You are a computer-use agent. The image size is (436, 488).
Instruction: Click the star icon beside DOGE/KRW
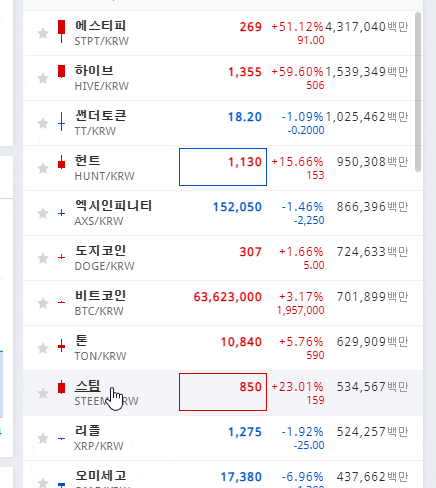(43, 258)
